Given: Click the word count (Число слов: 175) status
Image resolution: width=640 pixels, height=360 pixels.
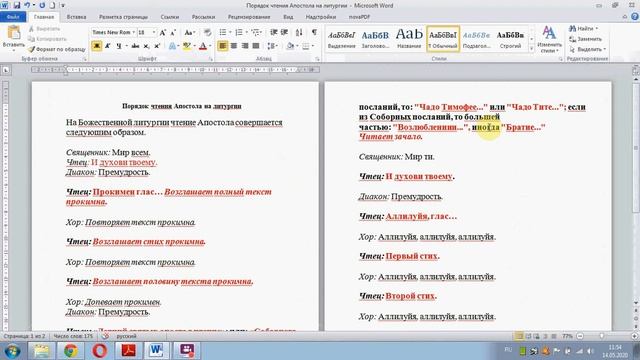Looking at the screenshot, I should tap(73, 336).
